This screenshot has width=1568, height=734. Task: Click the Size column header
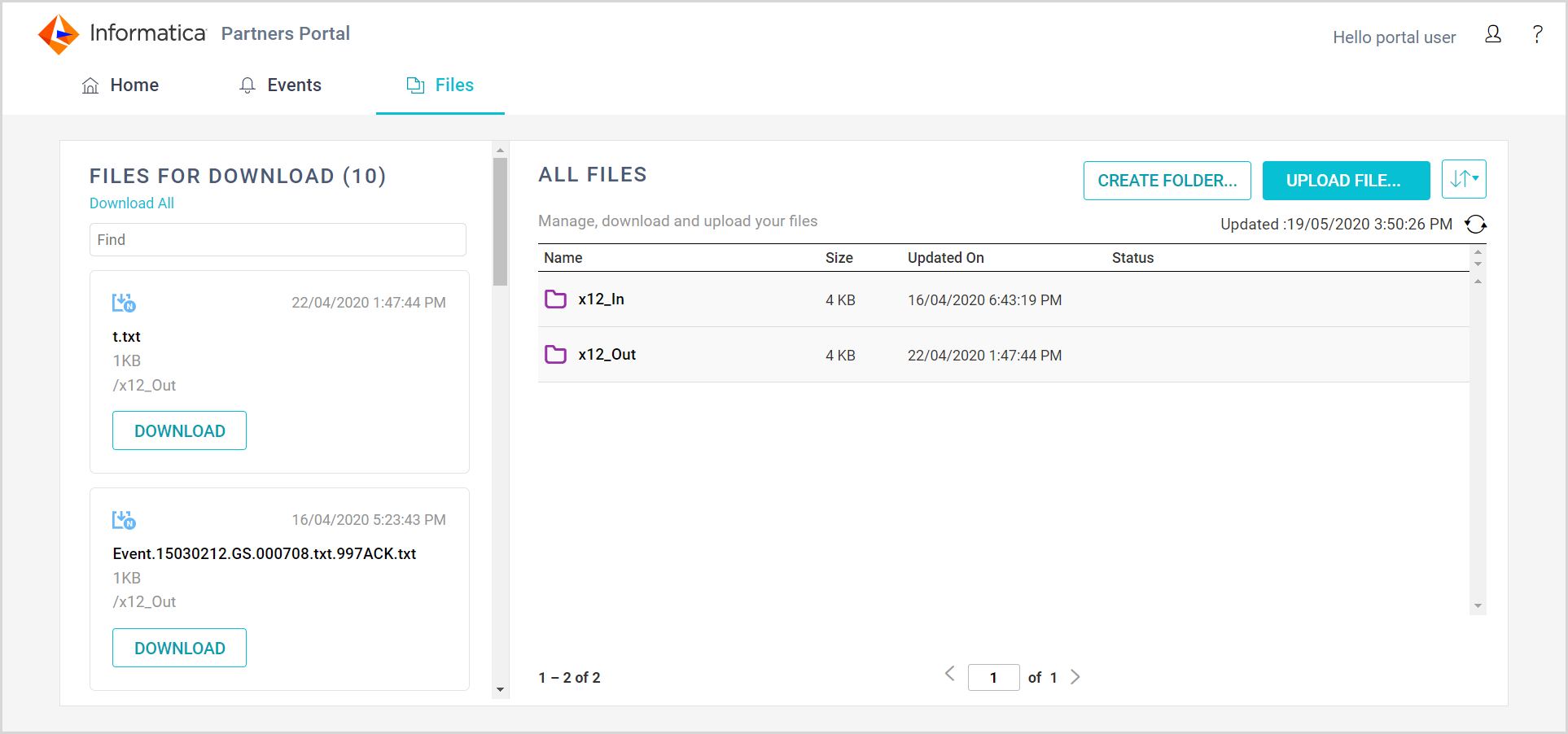click(839, 258)
